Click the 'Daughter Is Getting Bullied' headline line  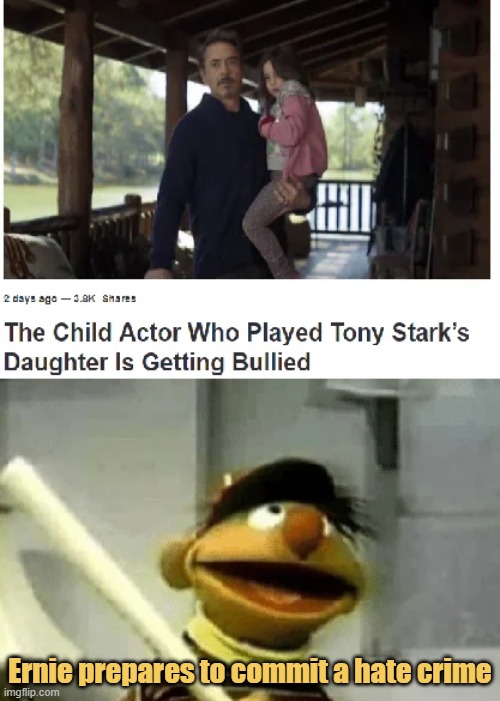pyautogui.click(x=157, y=362)
